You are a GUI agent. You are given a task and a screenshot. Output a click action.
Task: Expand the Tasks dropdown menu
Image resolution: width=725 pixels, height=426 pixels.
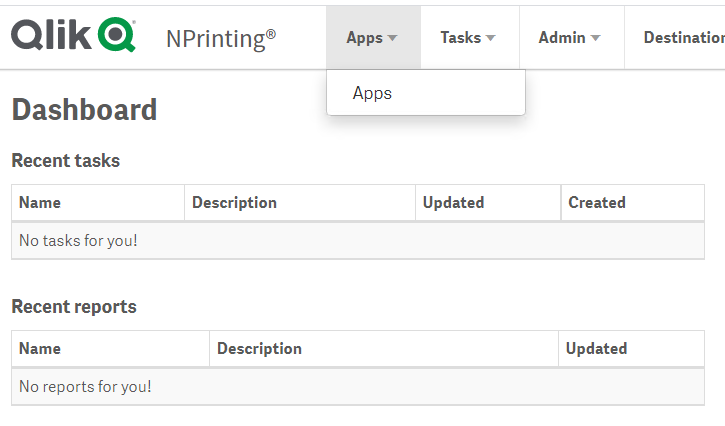click(x=470, y=37)
